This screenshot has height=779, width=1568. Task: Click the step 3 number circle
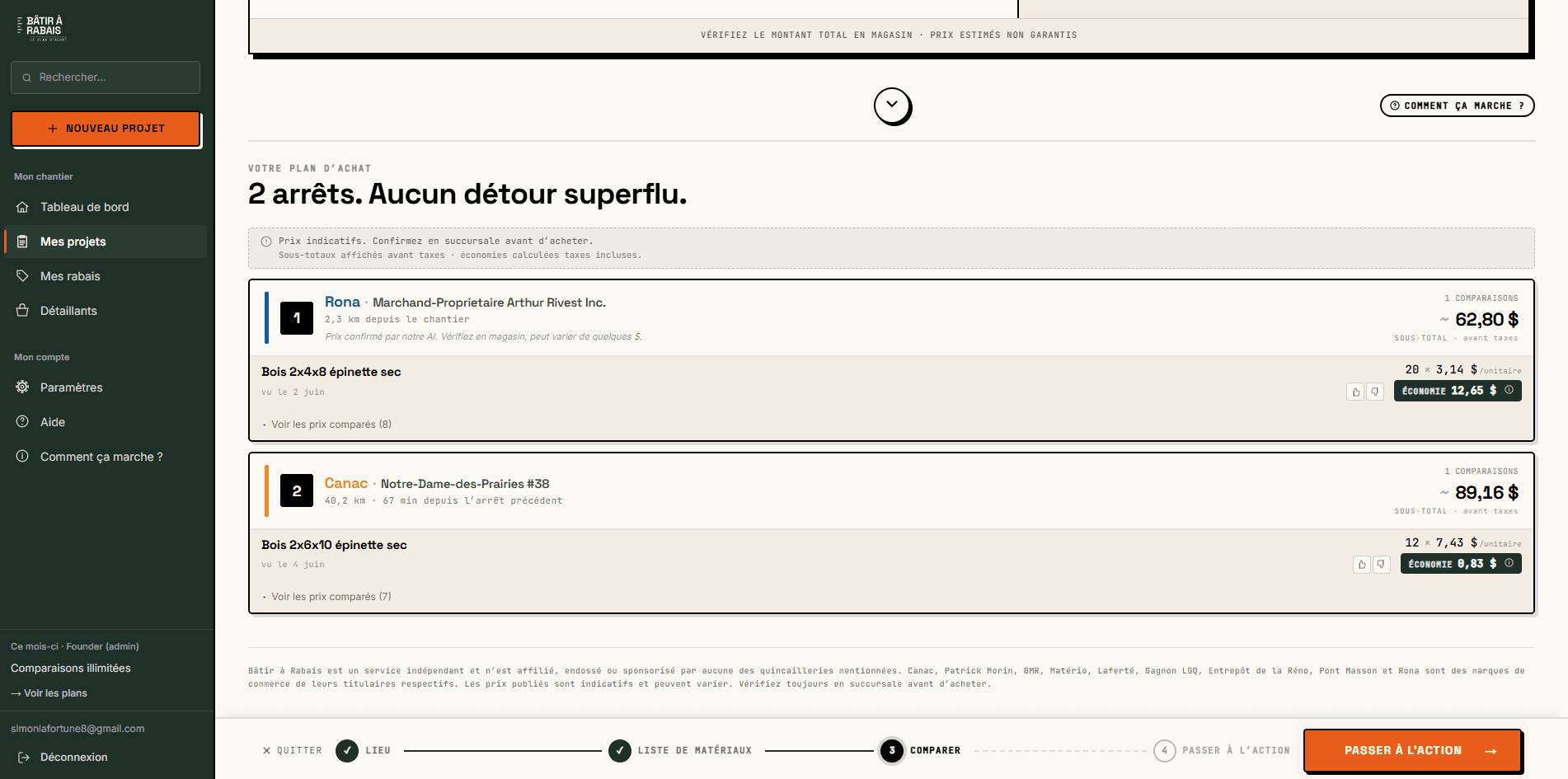click(x=892, y=751)
